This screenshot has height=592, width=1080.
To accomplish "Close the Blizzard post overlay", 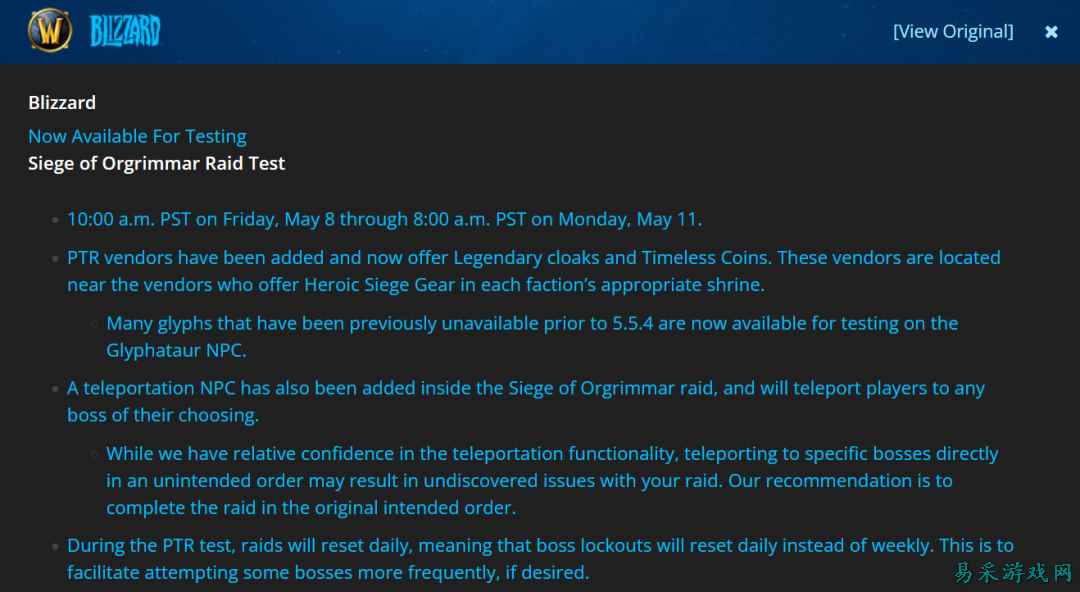I will 1051,32.
